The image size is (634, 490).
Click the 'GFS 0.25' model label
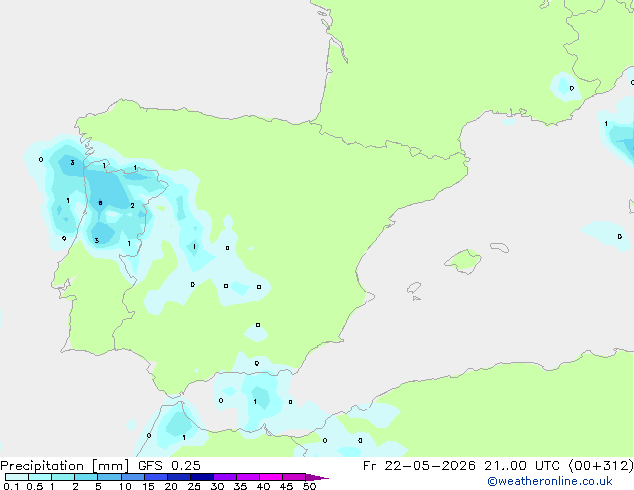pos(169,465)
